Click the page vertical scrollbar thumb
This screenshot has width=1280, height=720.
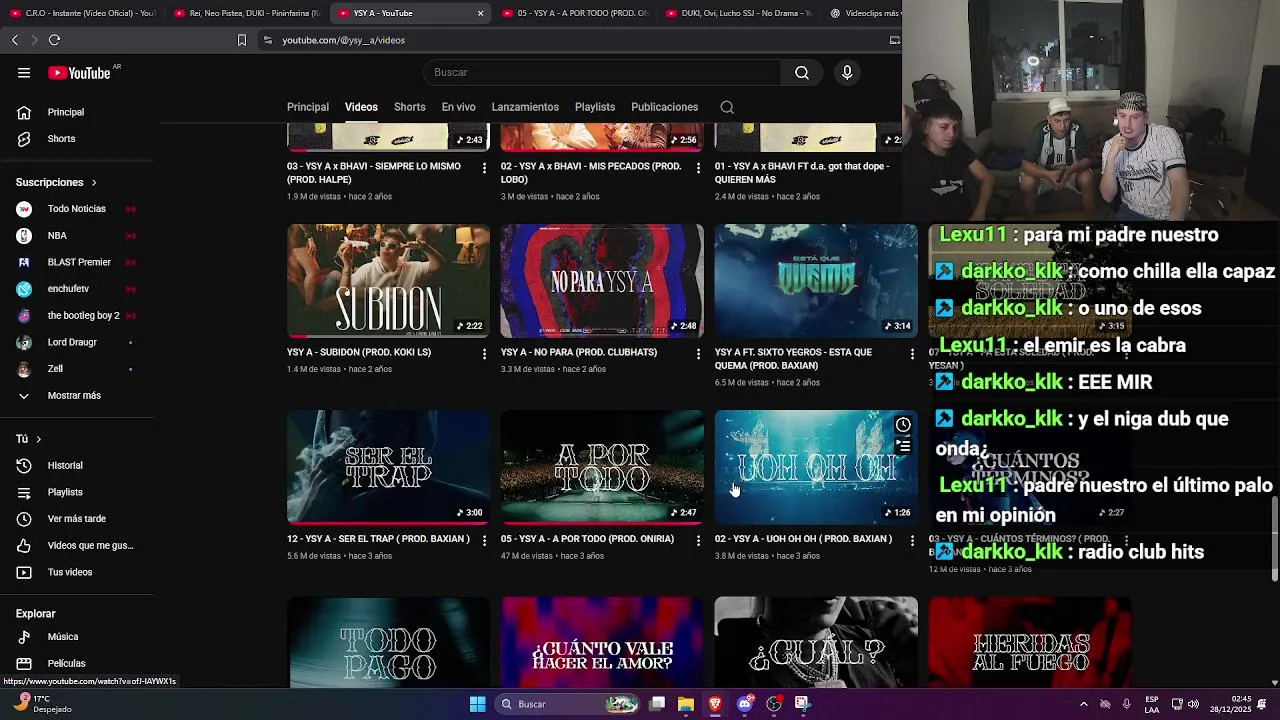1274,538
